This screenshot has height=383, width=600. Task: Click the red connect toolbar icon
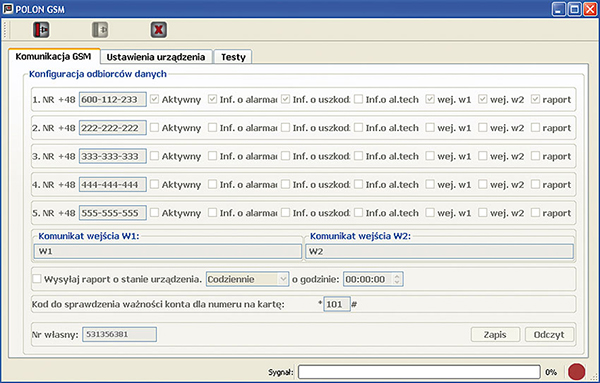click(41, 30)
